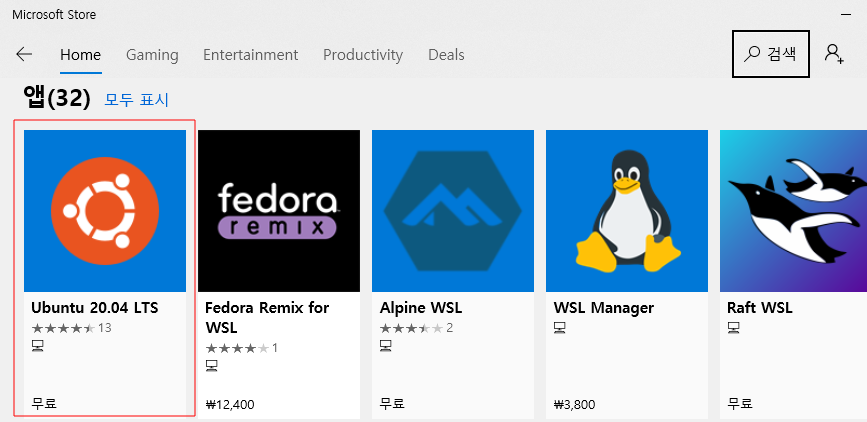Image resolution: width=867 pixels, height=422 pixels.
Task: Click the ₩3,800 price of WSL Manager
Action: coord(574,404)
